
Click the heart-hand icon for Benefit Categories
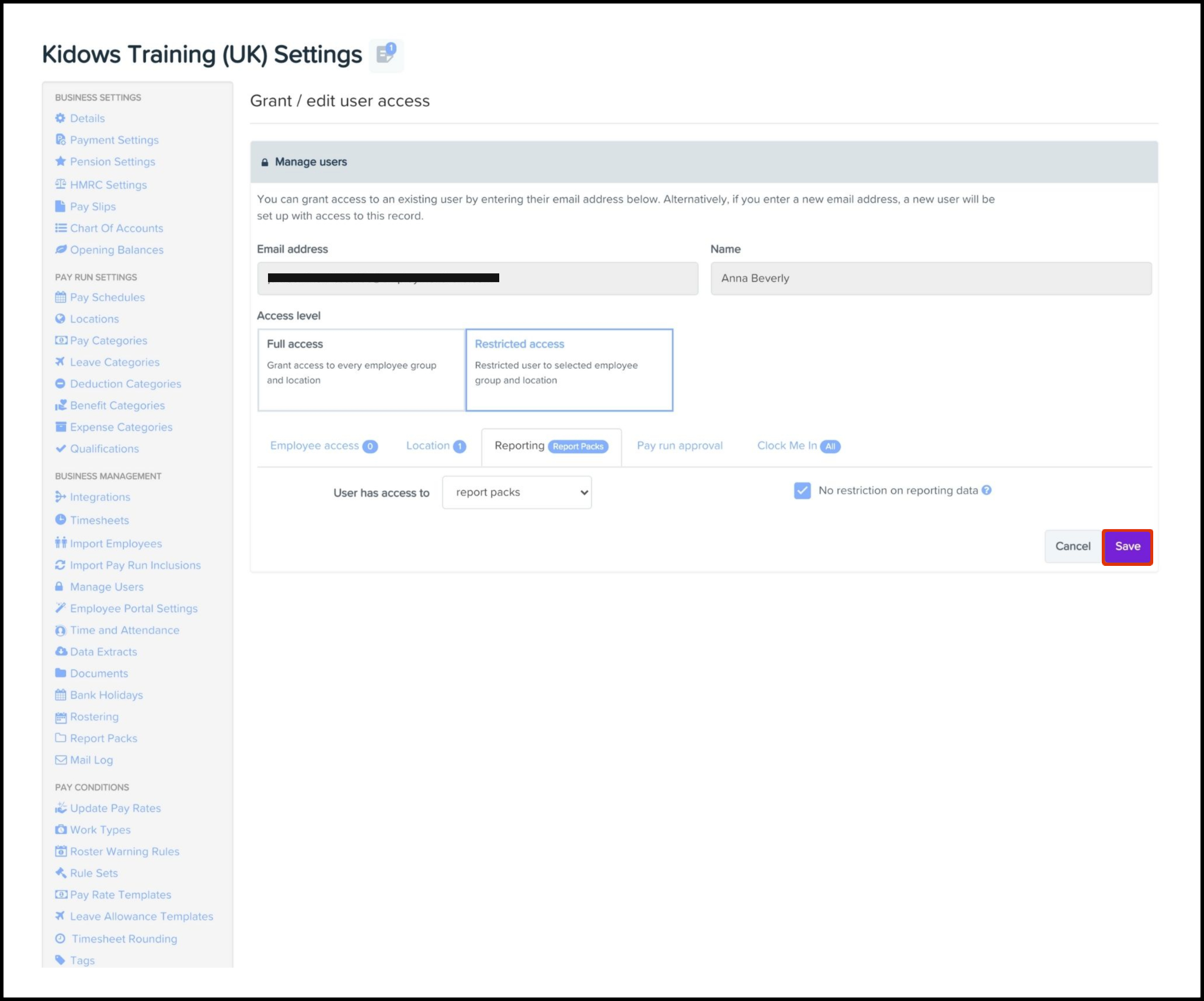(x=61, y=405)
